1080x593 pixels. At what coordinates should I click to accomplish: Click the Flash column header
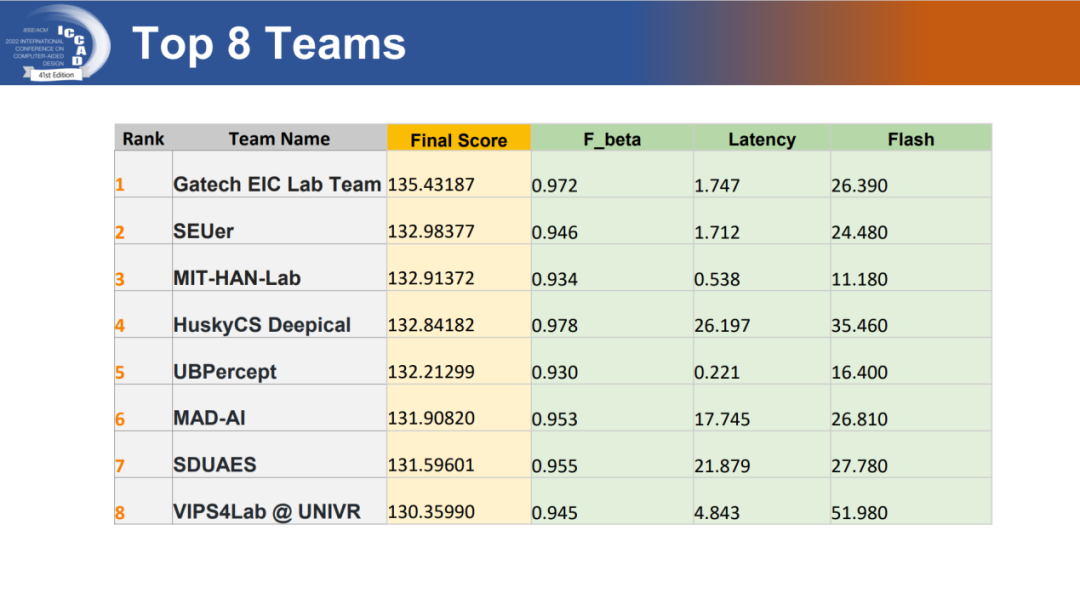pos(910,139)
